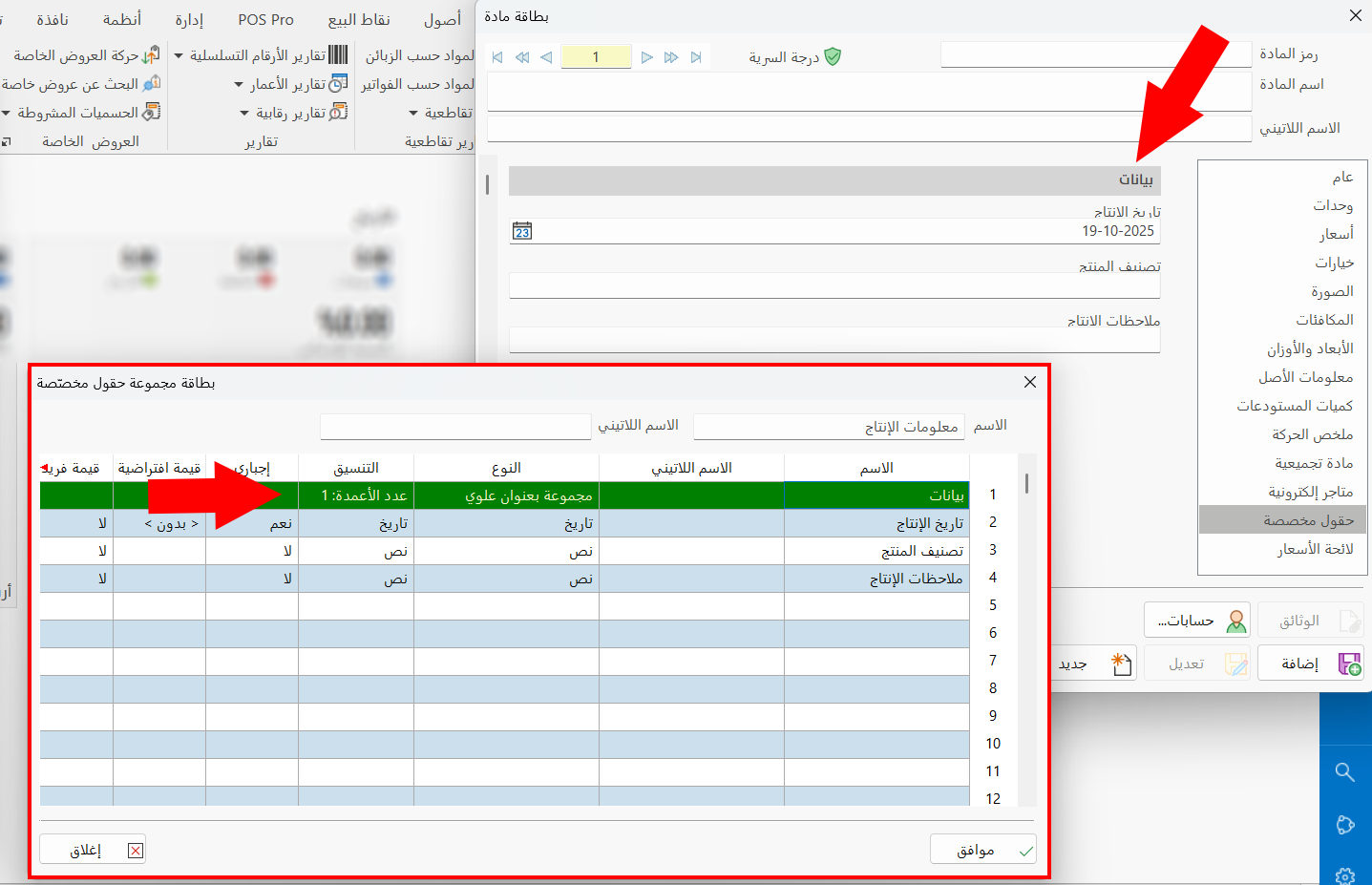Click the tag icon beside الحسميات المشروطة
The image size is (1372, 885).
click(x=152, y=112)
